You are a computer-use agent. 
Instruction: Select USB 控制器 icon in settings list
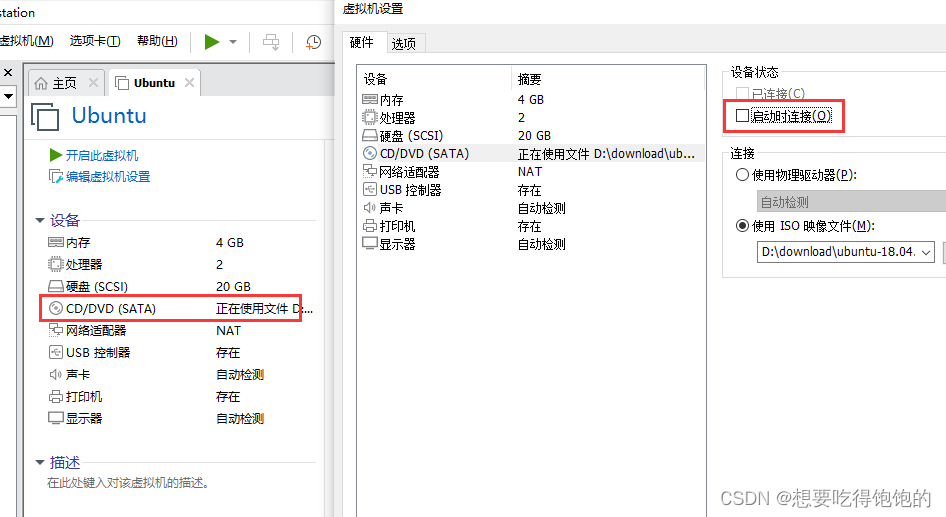[369, 189]
